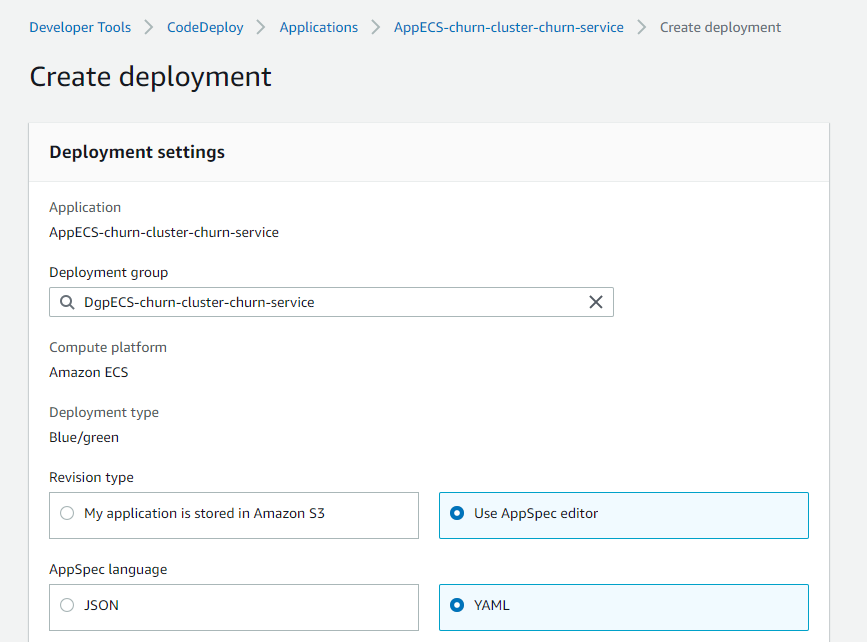Viewport: 867px width, 642px height.
Task: Click the 'Deployment group' label
Action: (x=108, y=273)
